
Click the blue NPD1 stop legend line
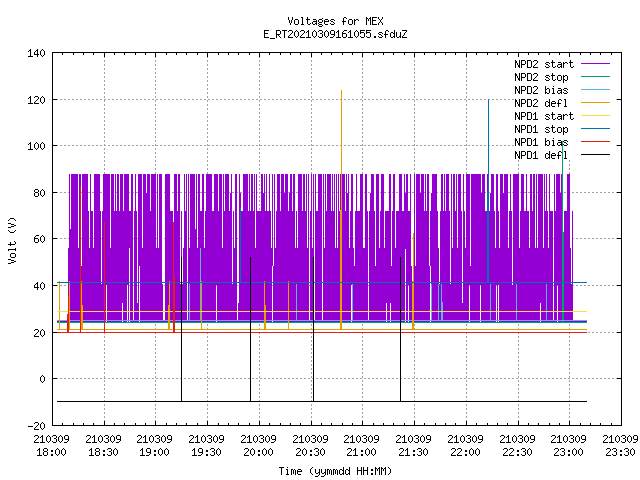(x=596, y=129)
